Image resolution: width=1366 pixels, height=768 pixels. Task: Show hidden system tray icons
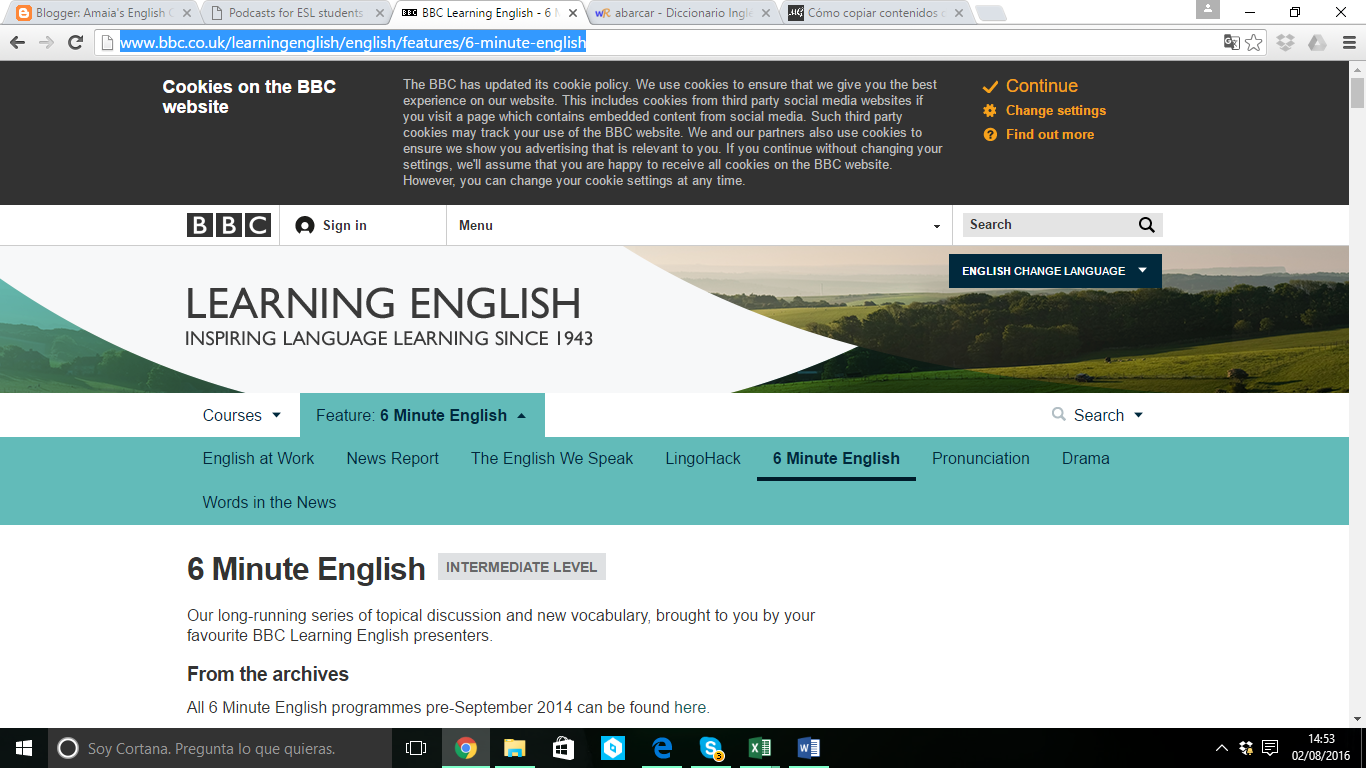pos(1222,748)
